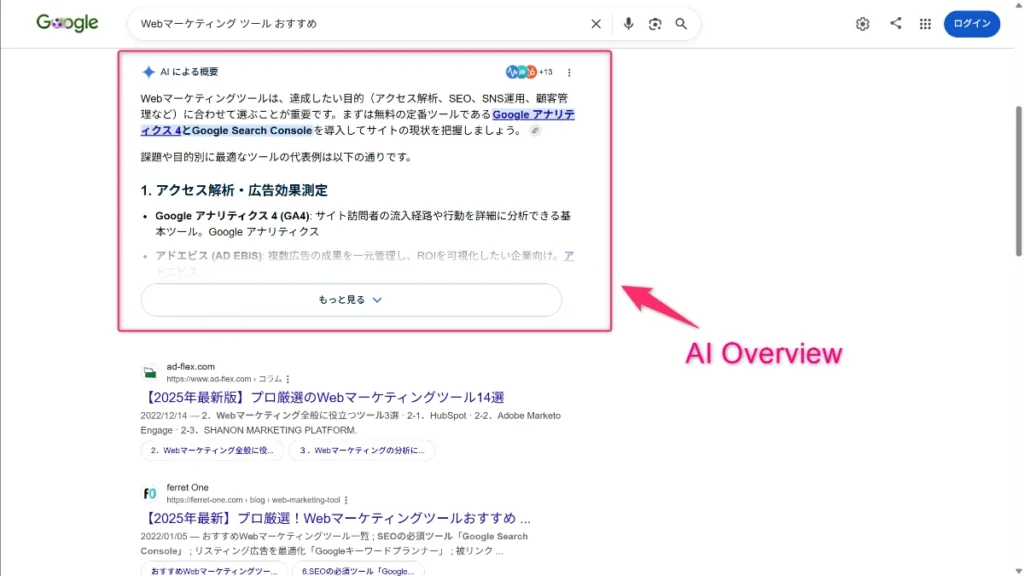Click the AI overview sparkle icon
The height and width of the screenshot is (576, 1024).
148,72
